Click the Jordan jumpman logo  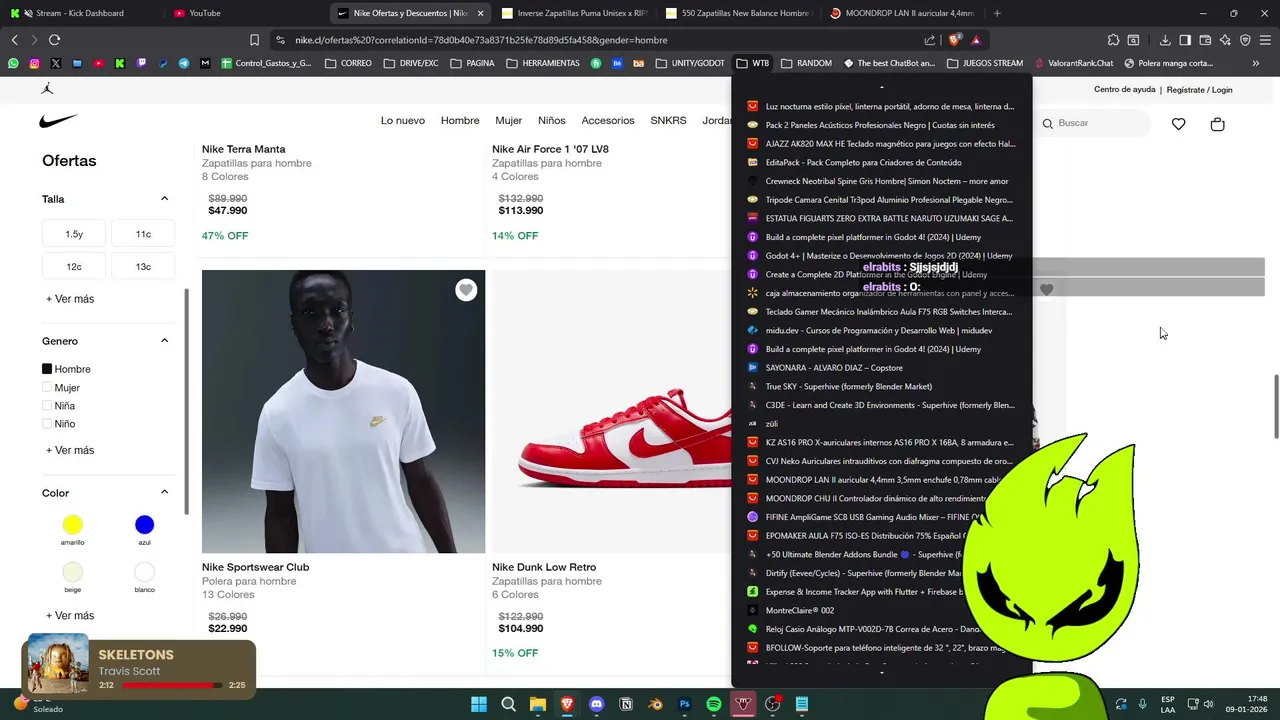tap(48, 88)
